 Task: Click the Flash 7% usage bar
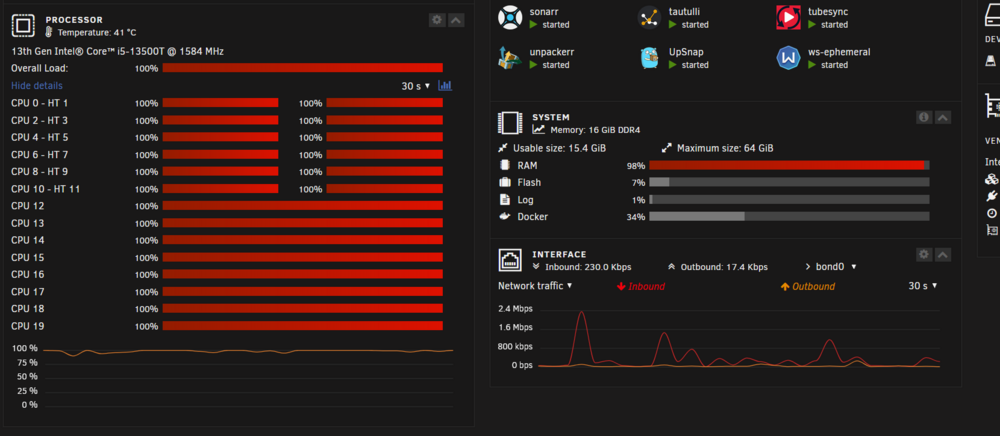[x=789, y=182]
